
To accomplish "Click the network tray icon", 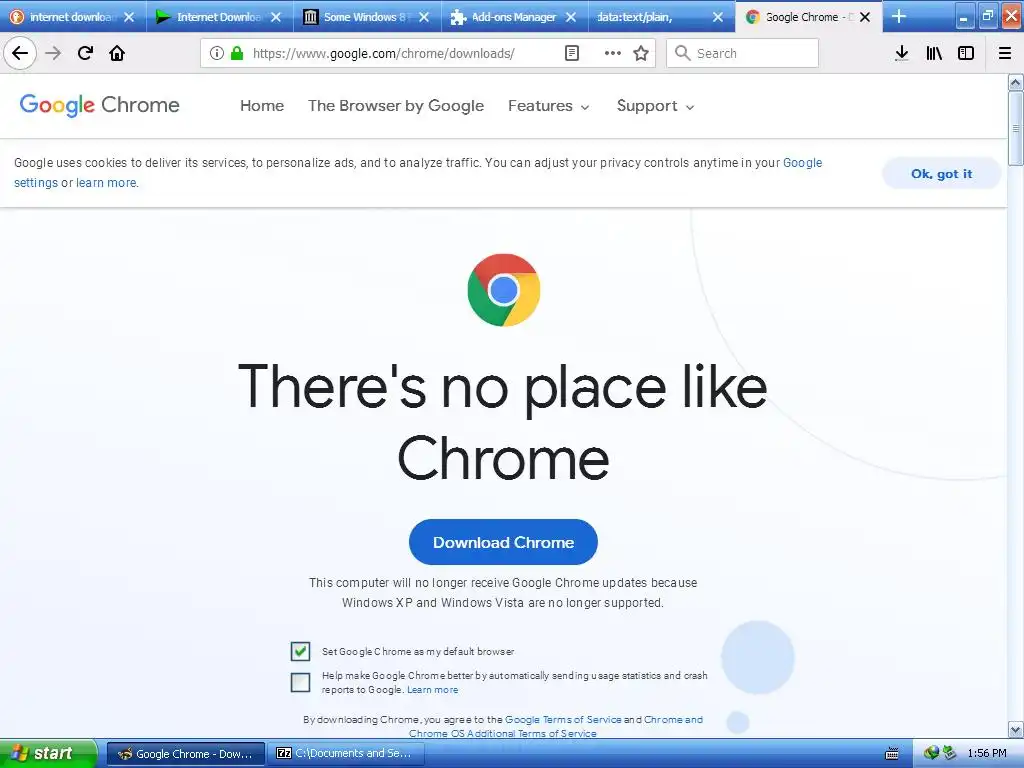I will (x=931, y=754).
